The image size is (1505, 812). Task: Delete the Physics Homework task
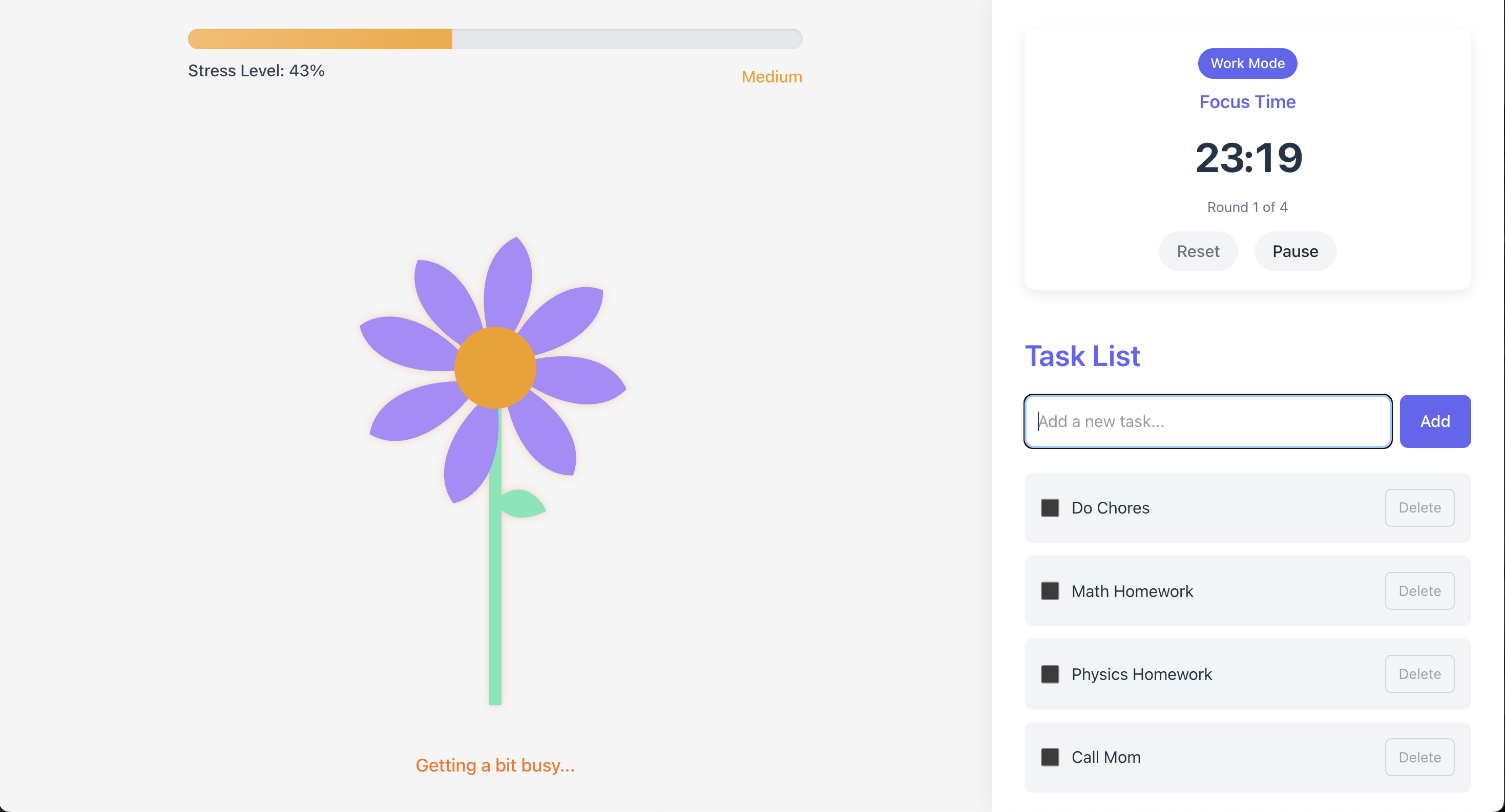[1418, 674]
